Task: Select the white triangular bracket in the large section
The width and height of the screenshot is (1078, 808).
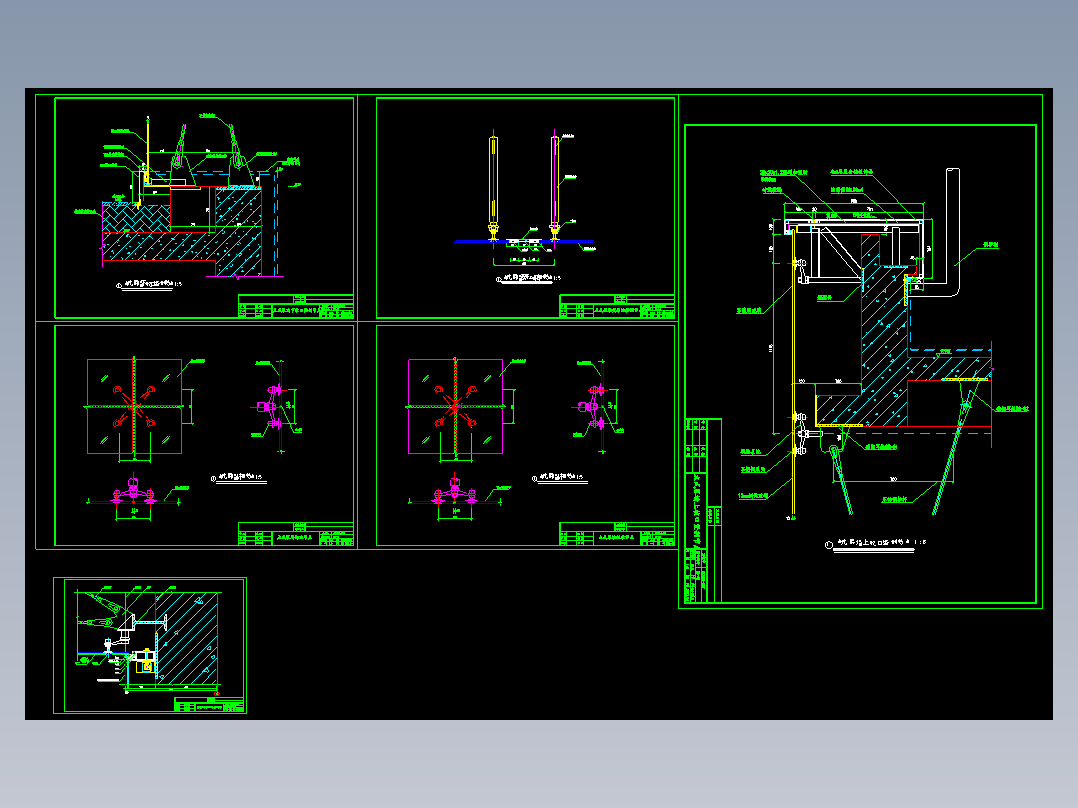Action: [837, 253]
